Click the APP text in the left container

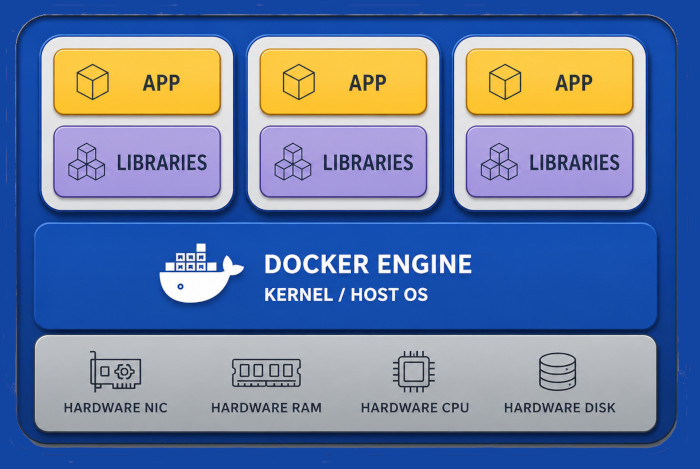pyautogui.click(x=161, y=83)
